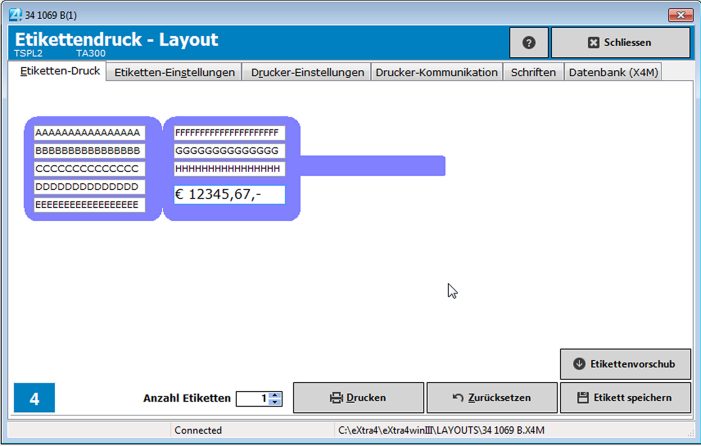Click the application icon in title bar
Viewport: 701px width, 446px height.
pyautogui.click(x=15, y=15)
